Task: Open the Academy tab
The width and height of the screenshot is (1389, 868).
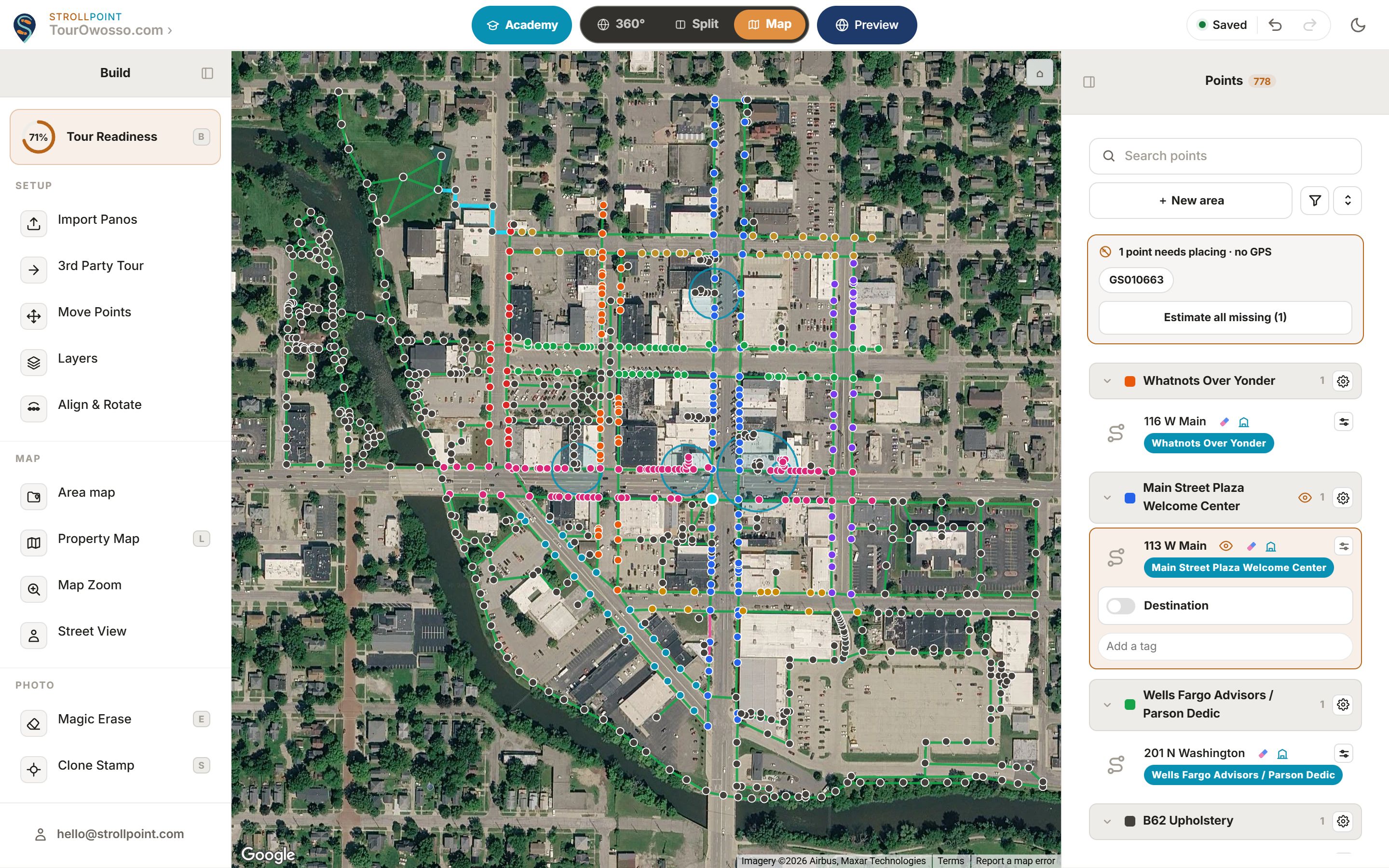Action: (522, 25)
